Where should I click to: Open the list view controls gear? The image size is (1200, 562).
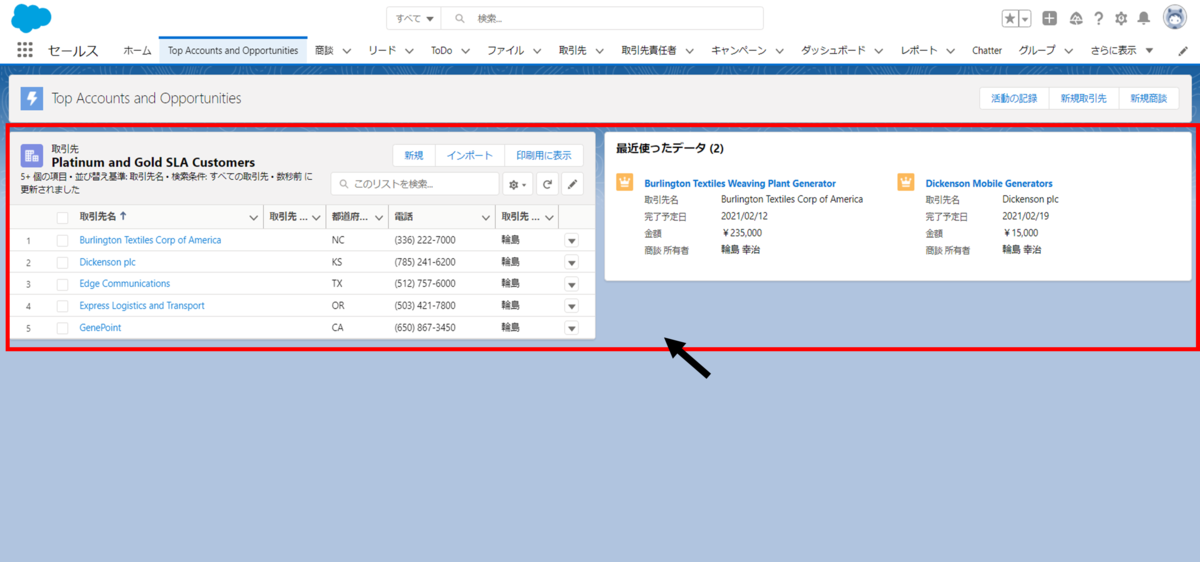pos(518,184)
